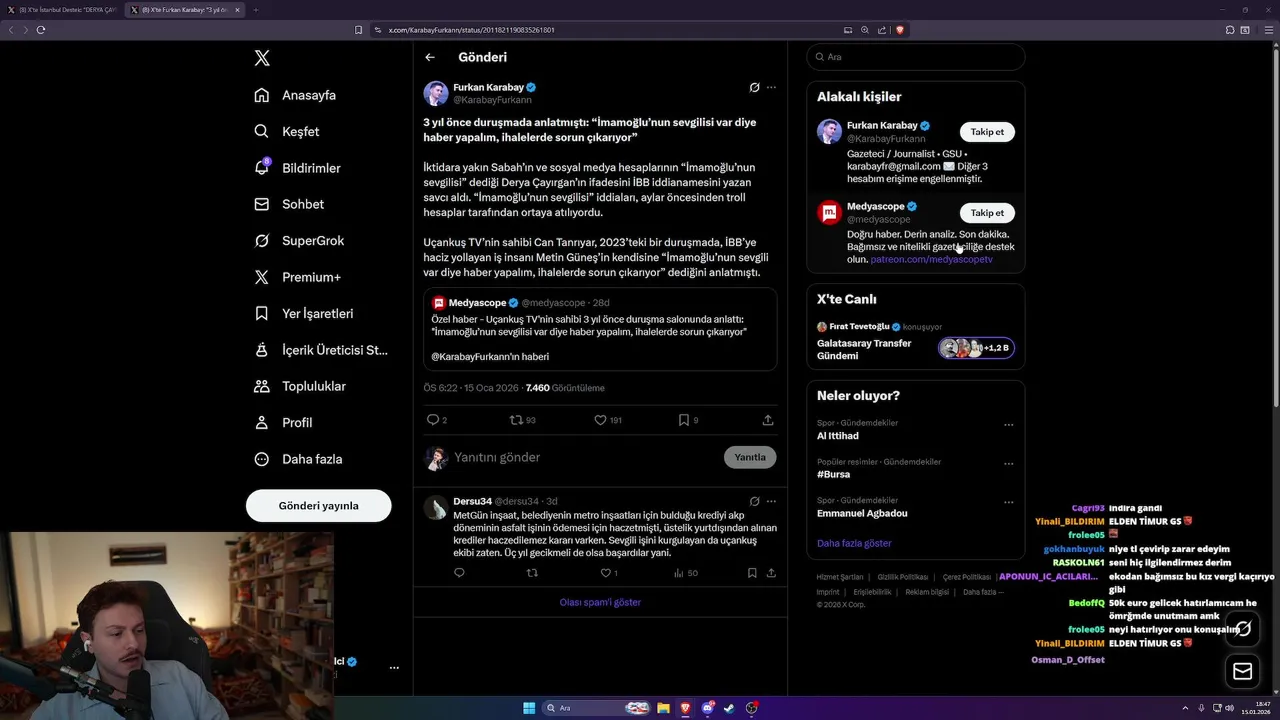Open floating messages envelope button

[x=1243, y=672]
